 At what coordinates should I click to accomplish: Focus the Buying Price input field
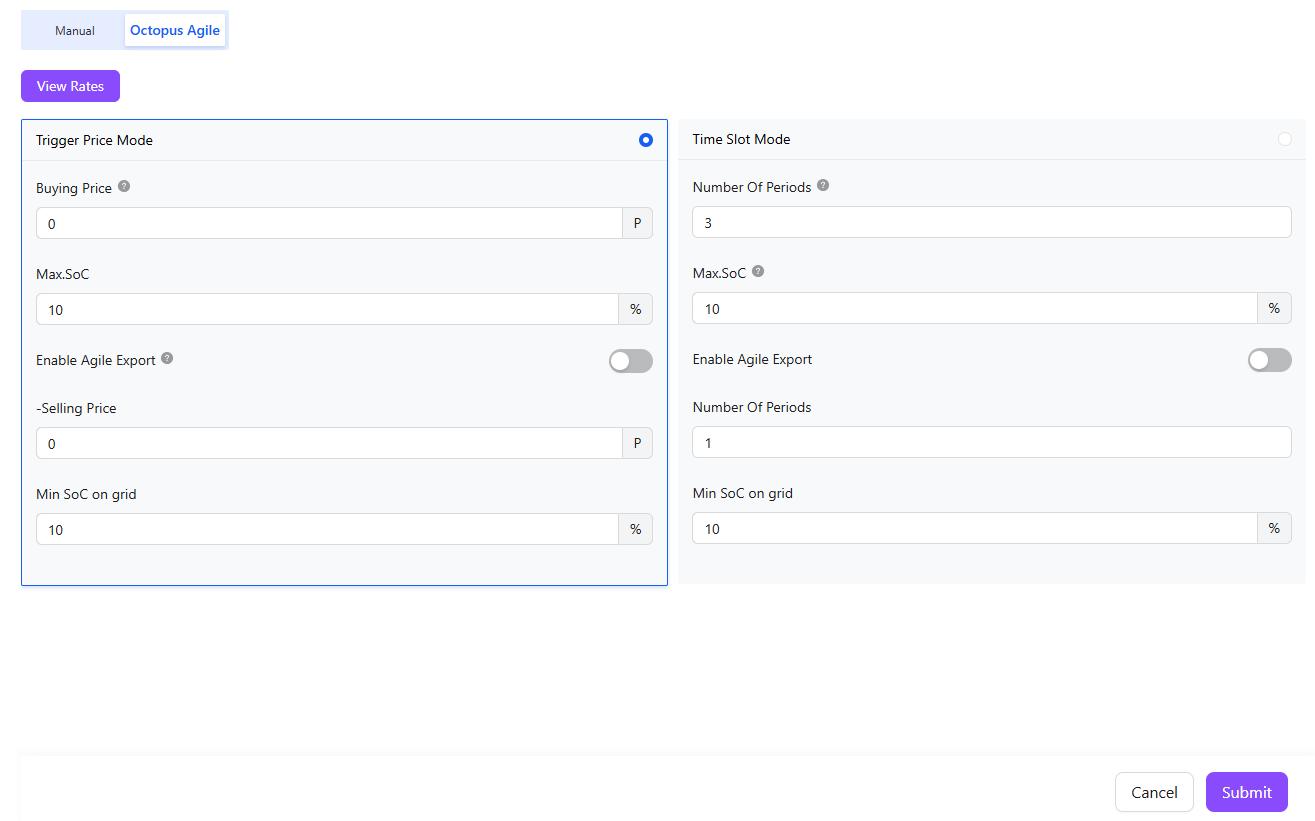pos(329,224)
